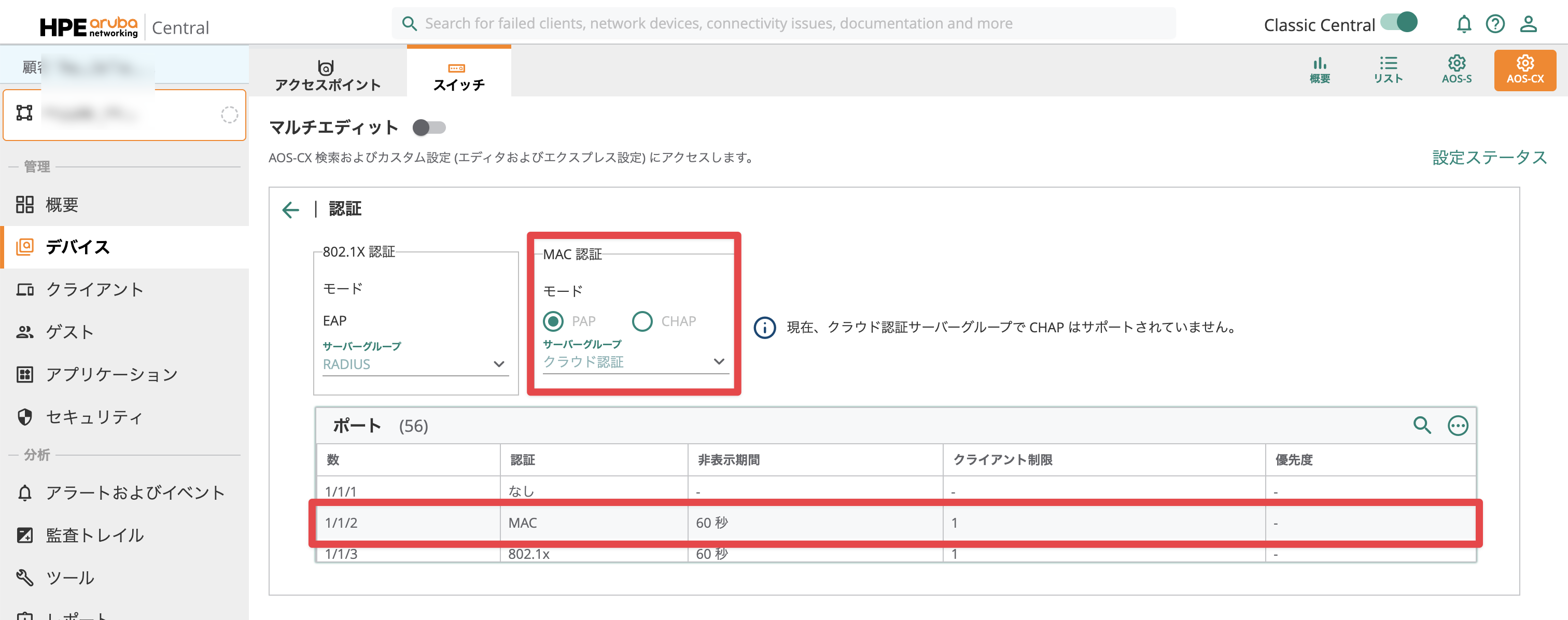Expand the RADIUS server group dropdown
This screenshot has height=620, width=1568.
(x=415, y=364)
